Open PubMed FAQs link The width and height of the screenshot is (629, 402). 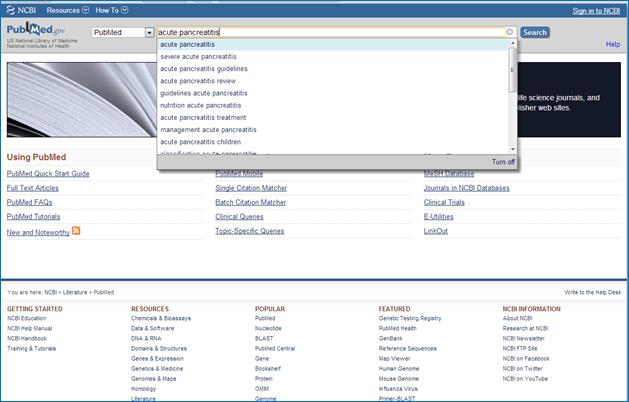click(x=29, y=202)
